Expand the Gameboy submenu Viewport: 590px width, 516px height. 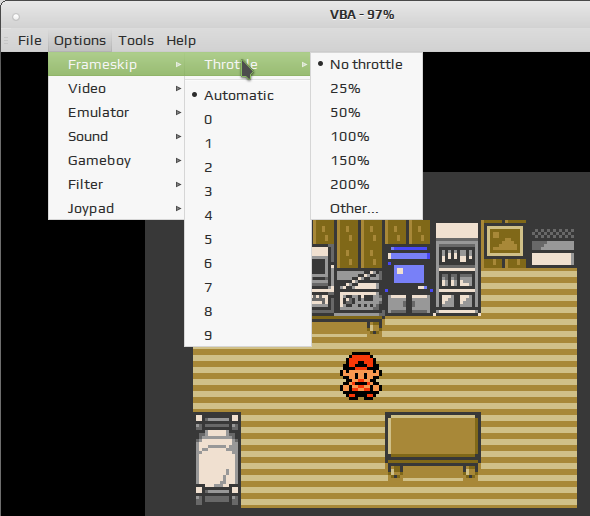coord(116,160)
